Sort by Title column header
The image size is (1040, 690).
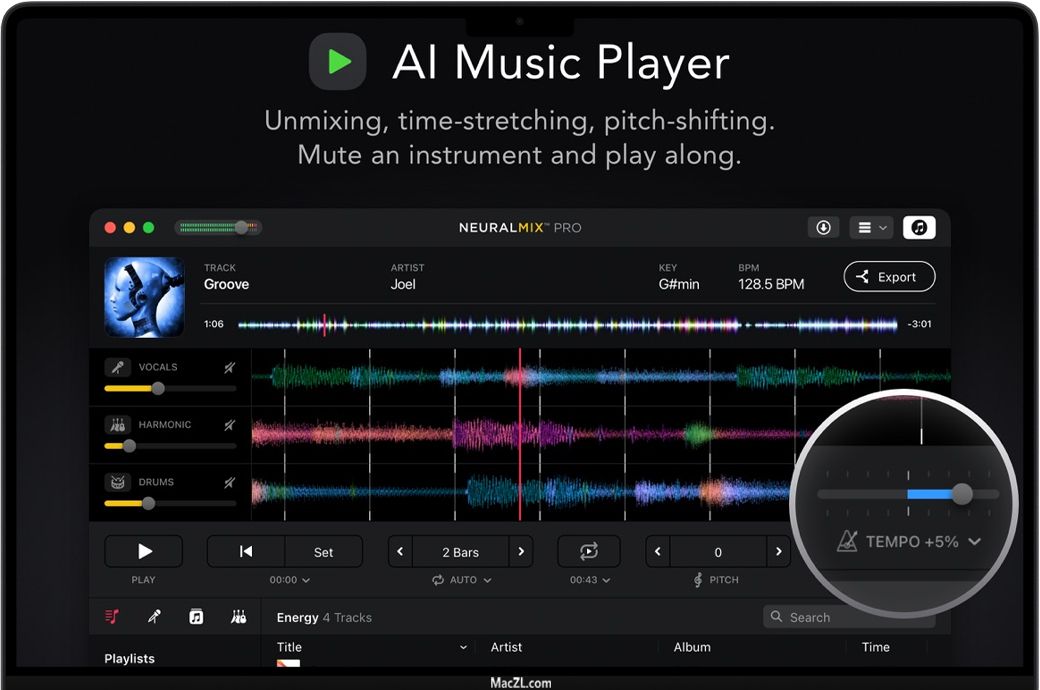(290, 647)
